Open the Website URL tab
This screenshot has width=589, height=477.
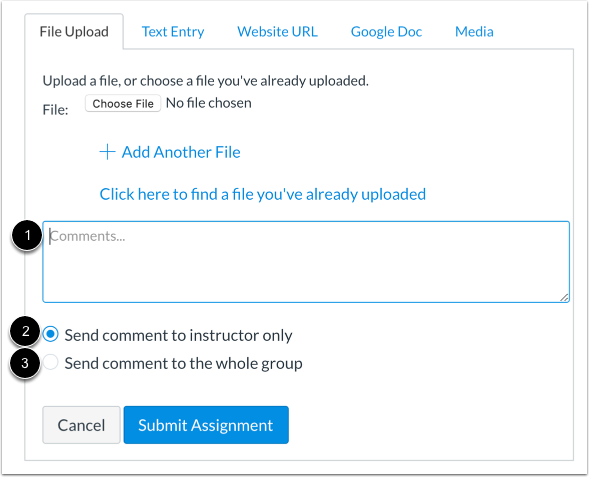277,32
